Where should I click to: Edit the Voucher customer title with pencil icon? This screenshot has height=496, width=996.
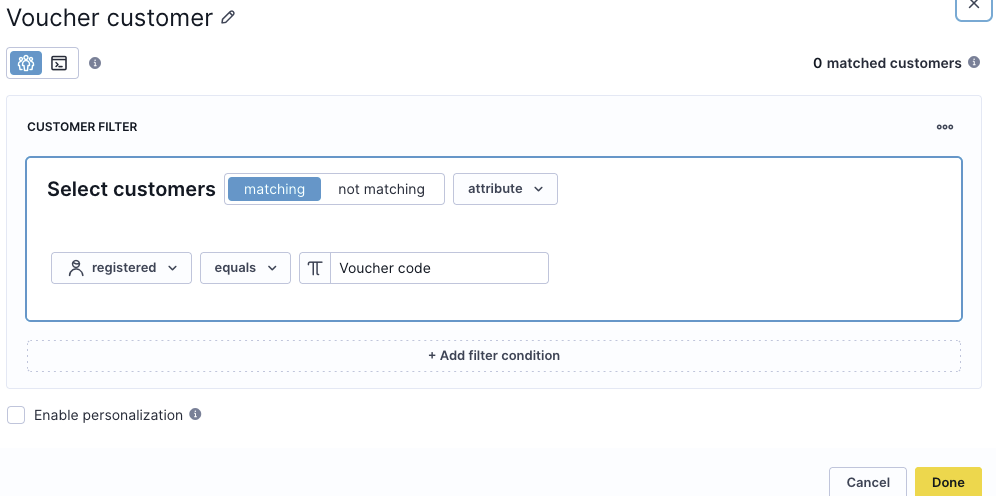tap(228, 17)
